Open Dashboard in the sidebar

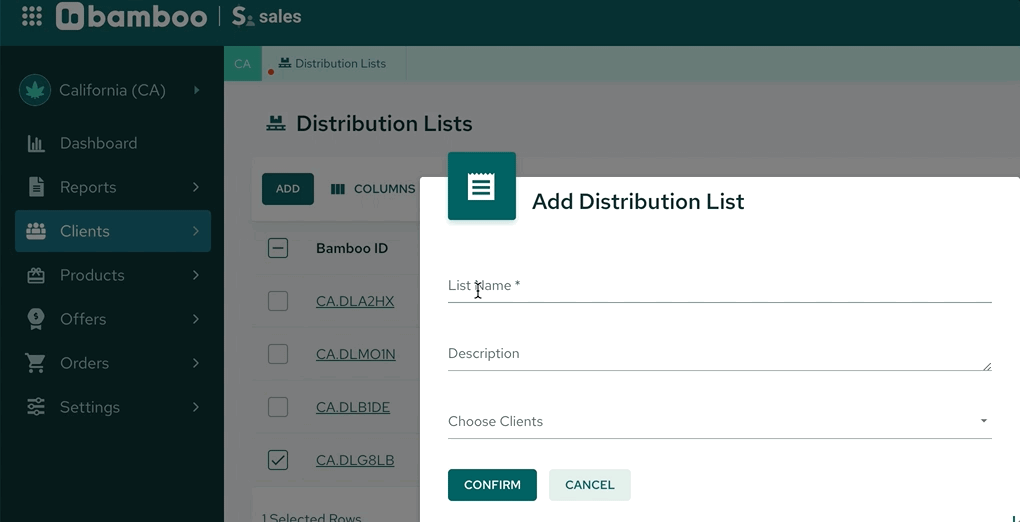(113, 143)
